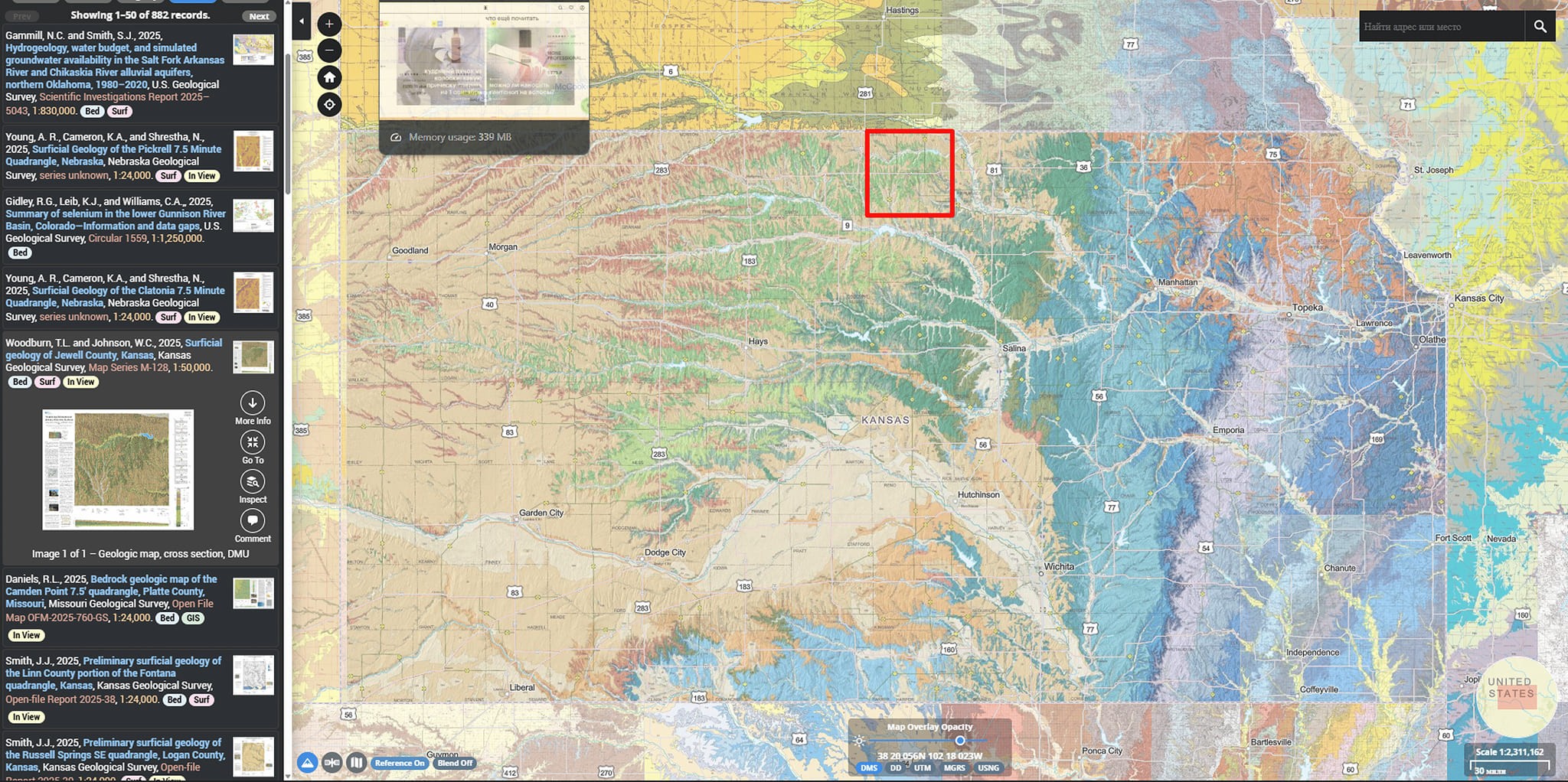Select DMS coordinate format

pyautogui.click(x=869, y=768)
